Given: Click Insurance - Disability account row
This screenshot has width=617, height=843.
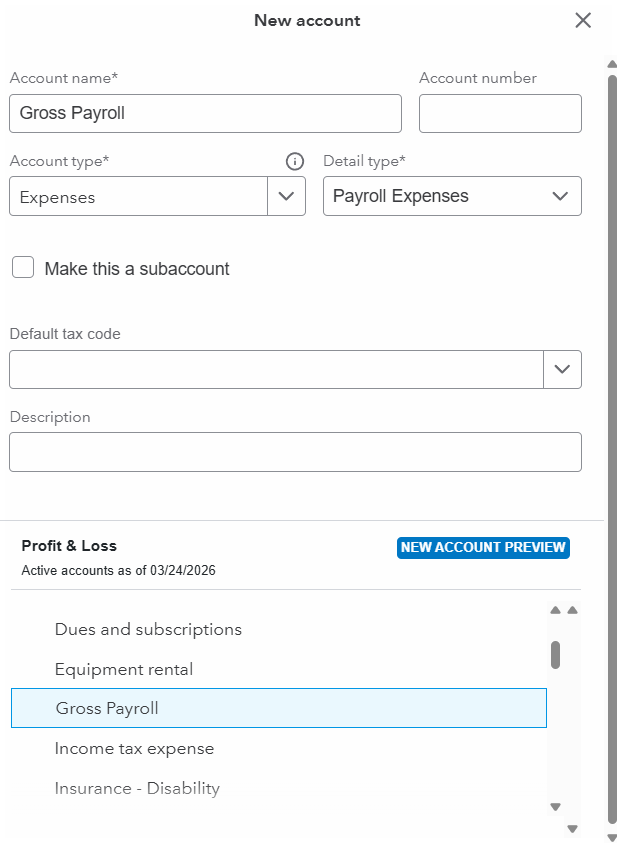Looking at the screenshot, I should (x=137, y=788).
